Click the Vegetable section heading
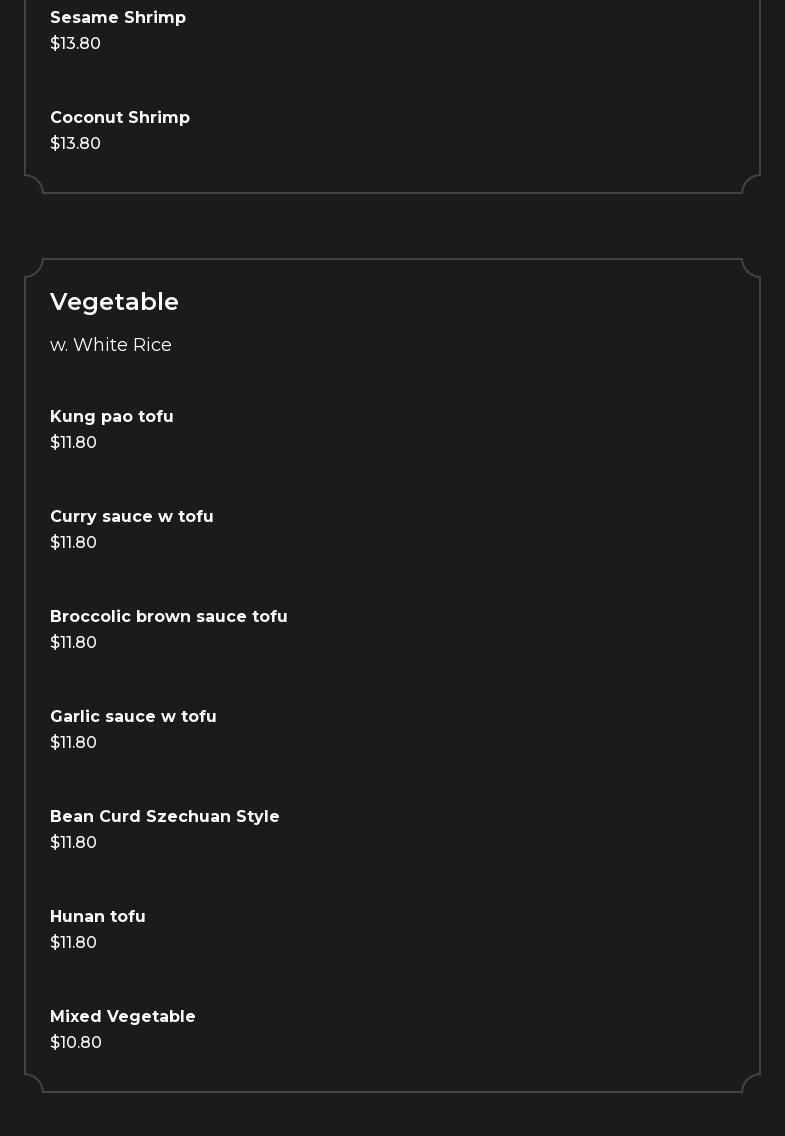Screen dimensions: 785x1136 [114, 302]
